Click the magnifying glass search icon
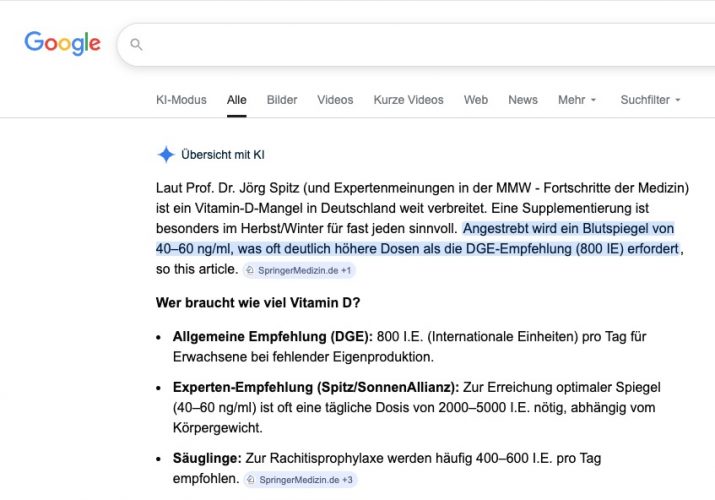The height and width of the screenshot is (500, 715). coord(137,45)
